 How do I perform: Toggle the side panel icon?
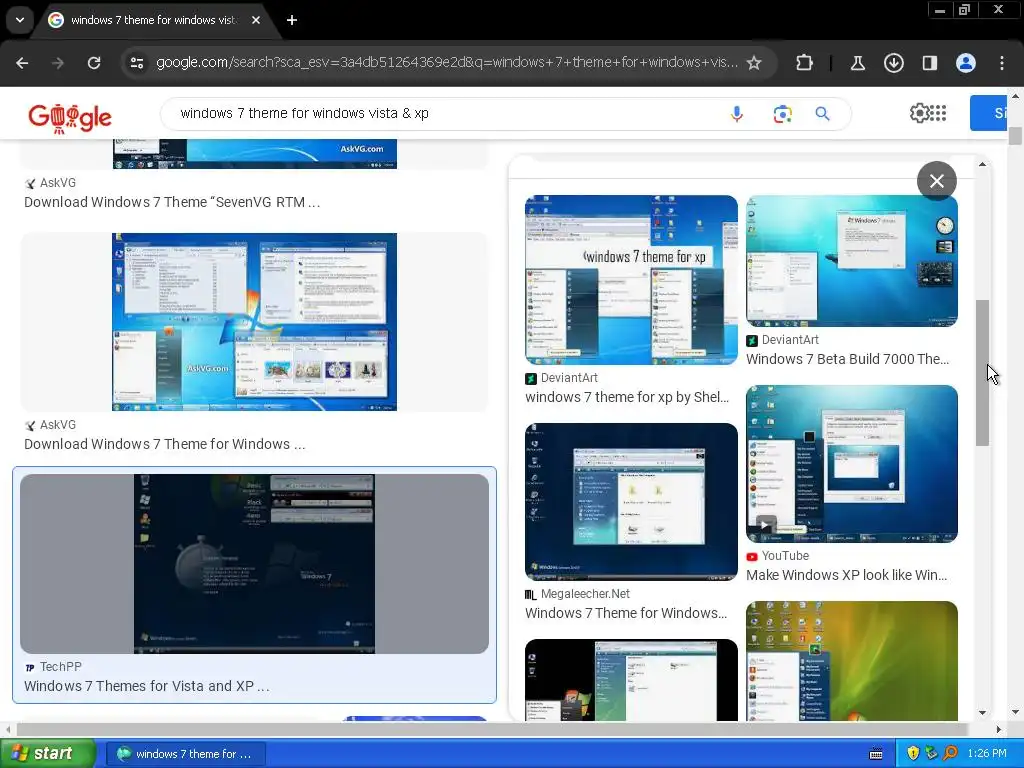[929, 63]
